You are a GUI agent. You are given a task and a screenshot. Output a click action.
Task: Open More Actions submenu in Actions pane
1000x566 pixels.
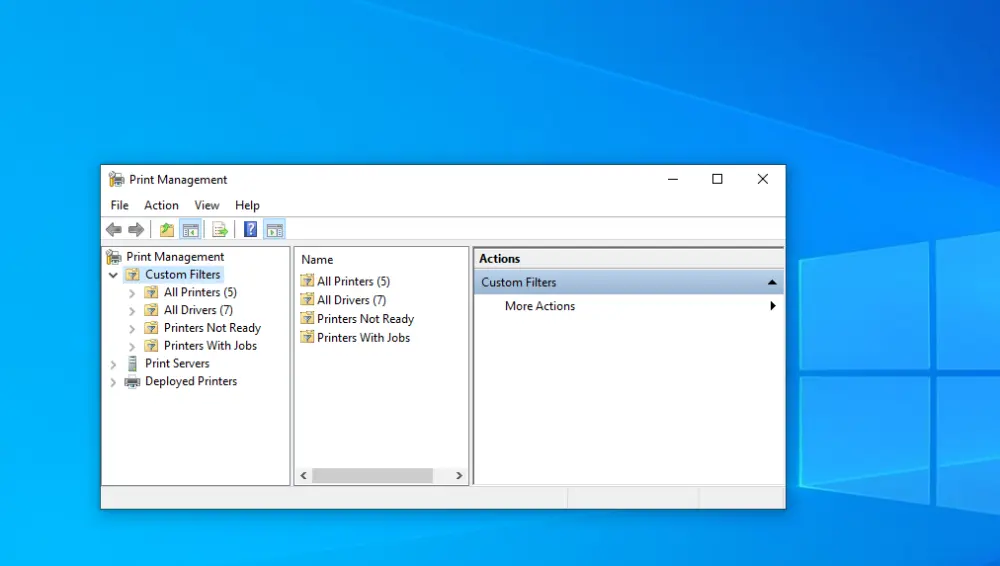(x=540, y=306)
